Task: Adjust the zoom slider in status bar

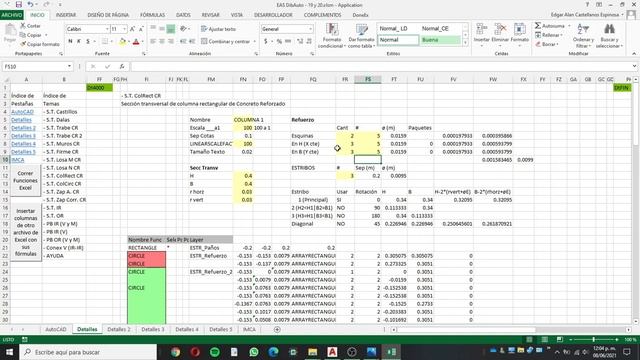Action: (593, 340)
